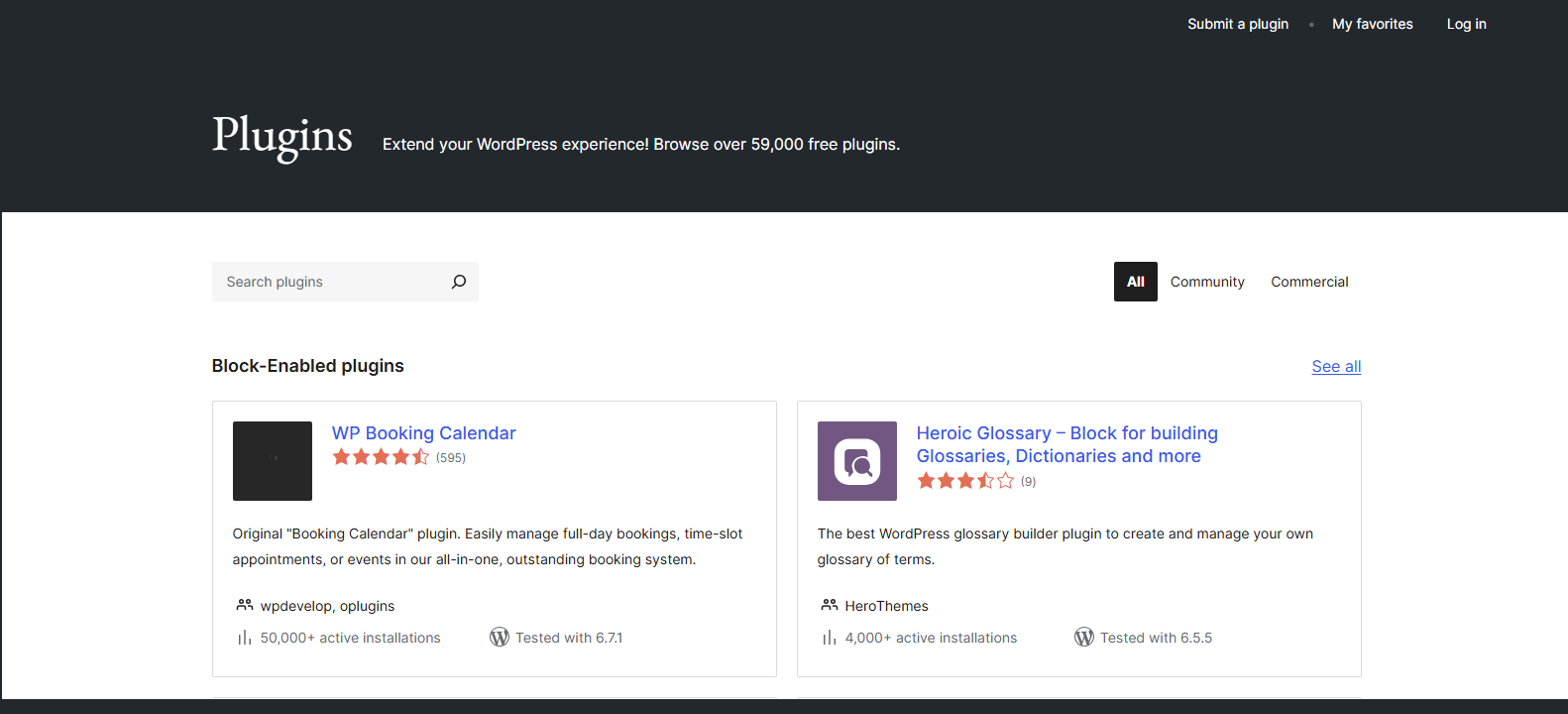Switch to the Commercial filter
Screen dimensions: 1568x714
[1309, 282]
